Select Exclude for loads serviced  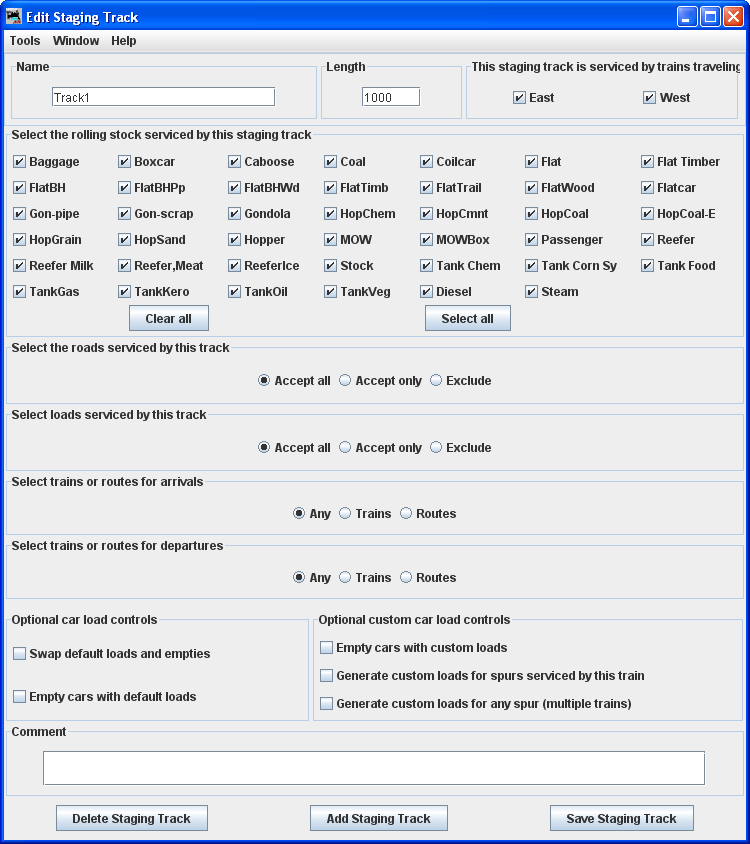436,448
